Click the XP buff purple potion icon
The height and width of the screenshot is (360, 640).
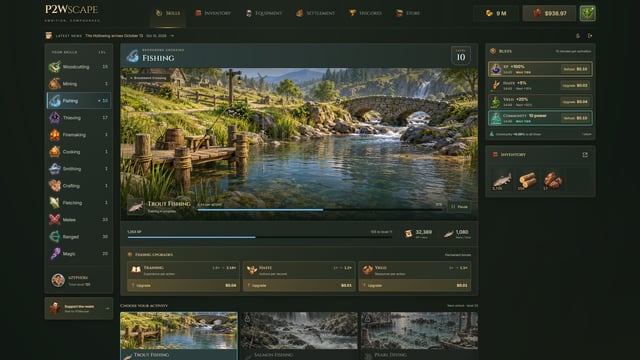pos(496,69)
